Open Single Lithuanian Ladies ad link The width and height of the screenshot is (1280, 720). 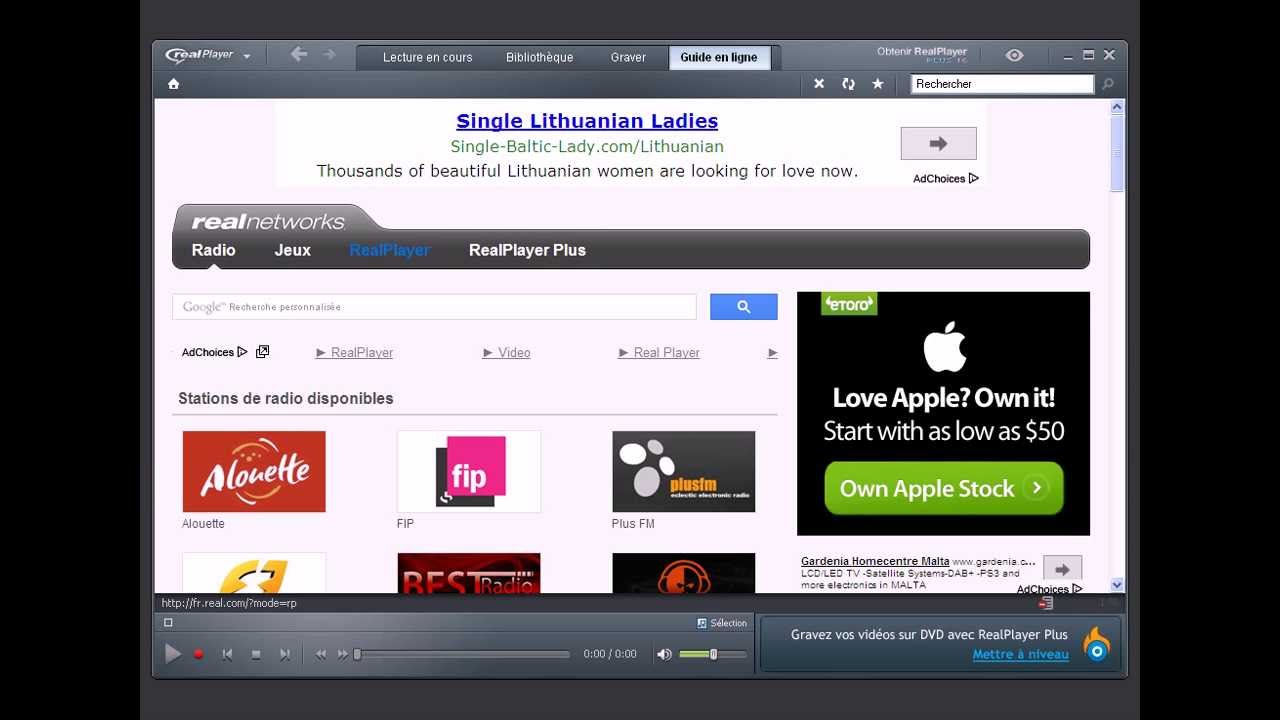click(x=587, y=121)
